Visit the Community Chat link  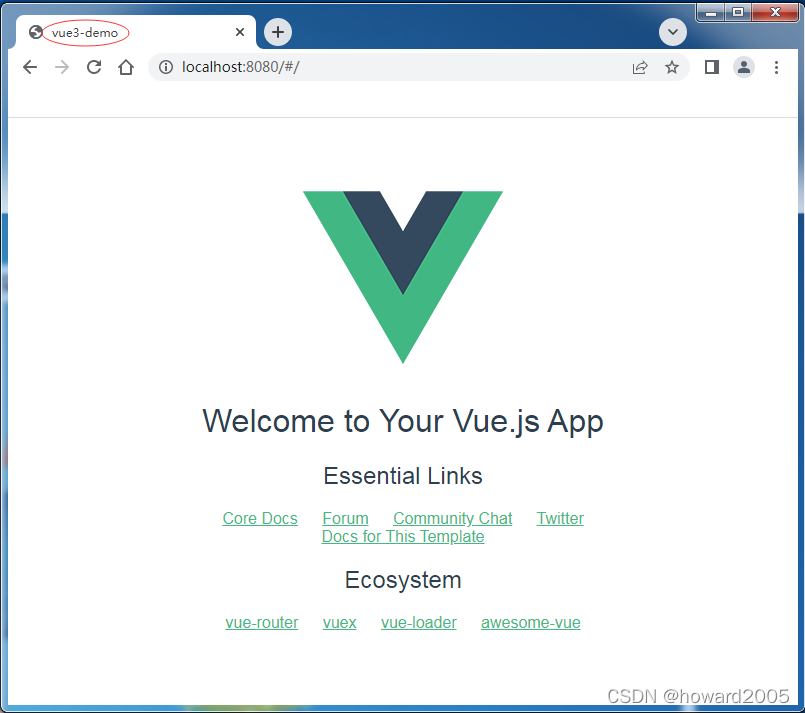point(452,518)
